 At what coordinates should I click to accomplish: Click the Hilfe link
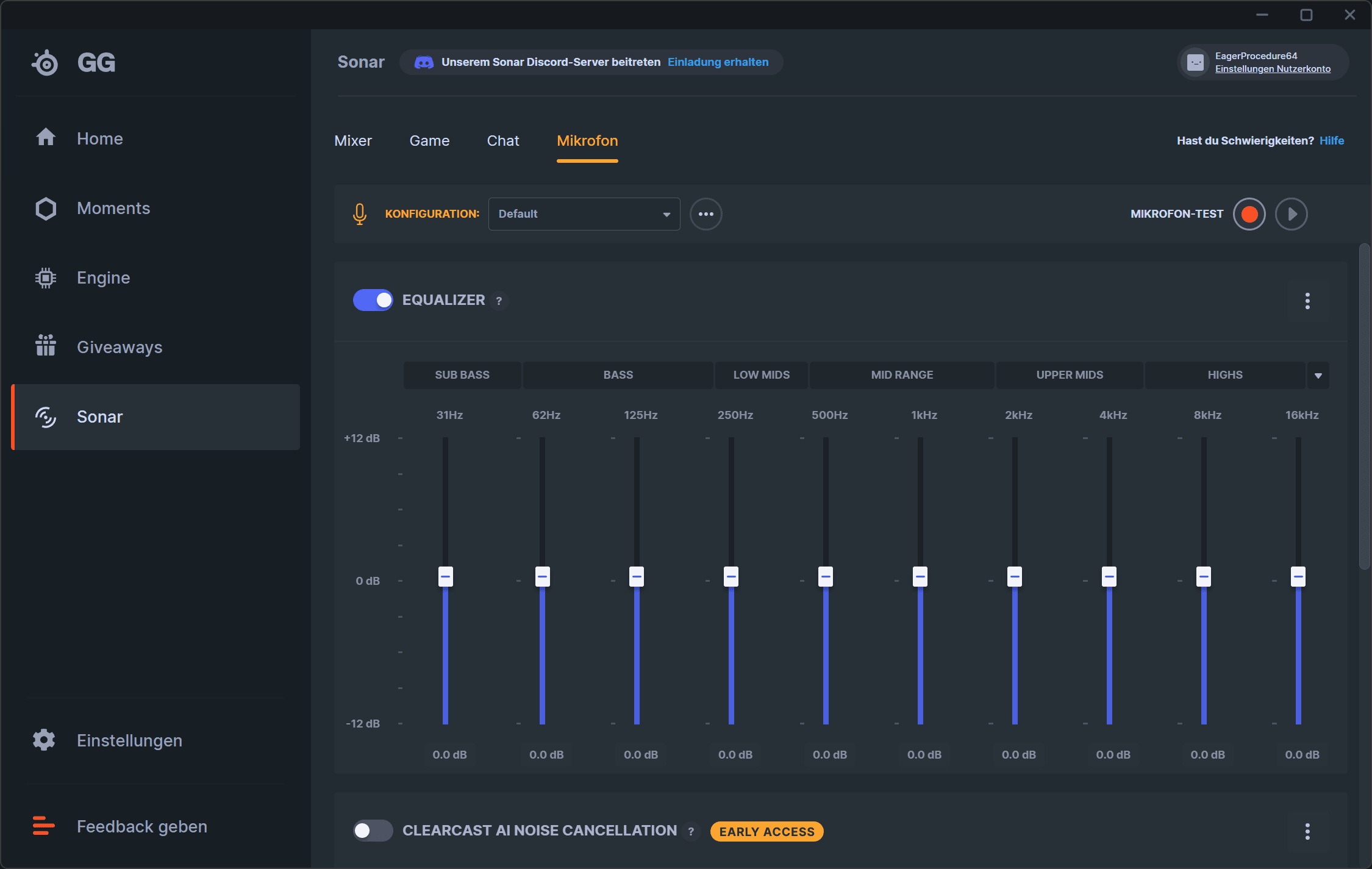point(1332,141)
